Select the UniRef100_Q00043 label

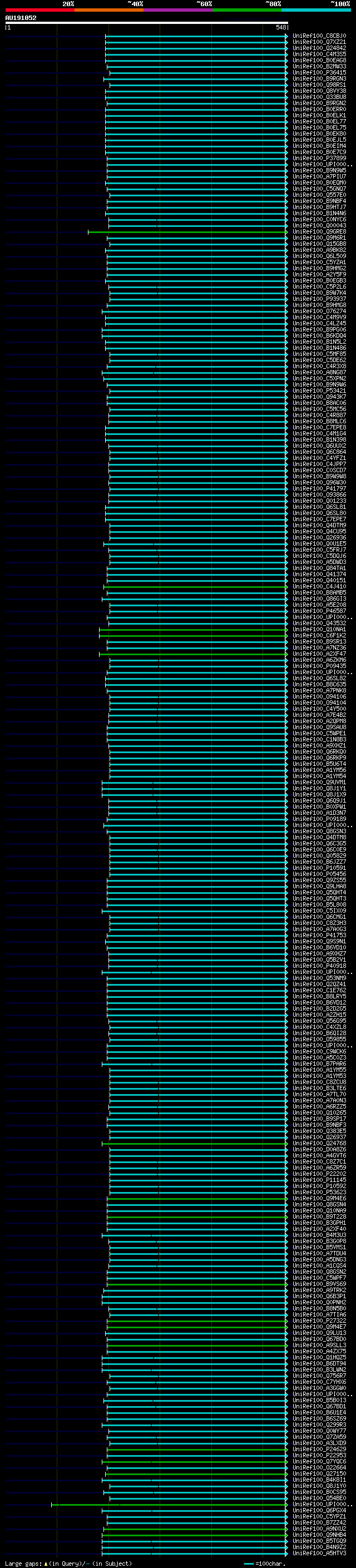pos(319,226)
